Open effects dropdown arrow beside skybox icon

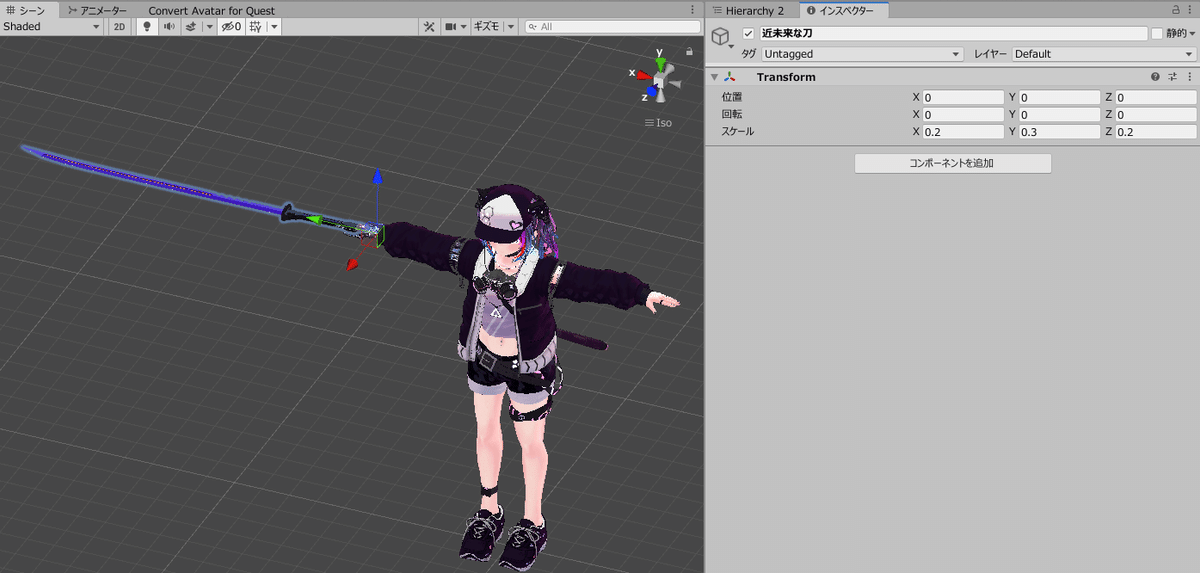(x=209, y=27)
